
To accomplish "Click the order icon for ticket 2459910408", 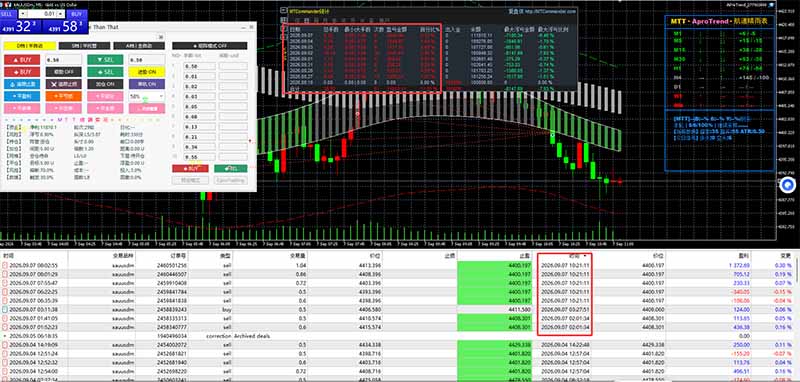I will pyautogui.click(x=5, y=283).
